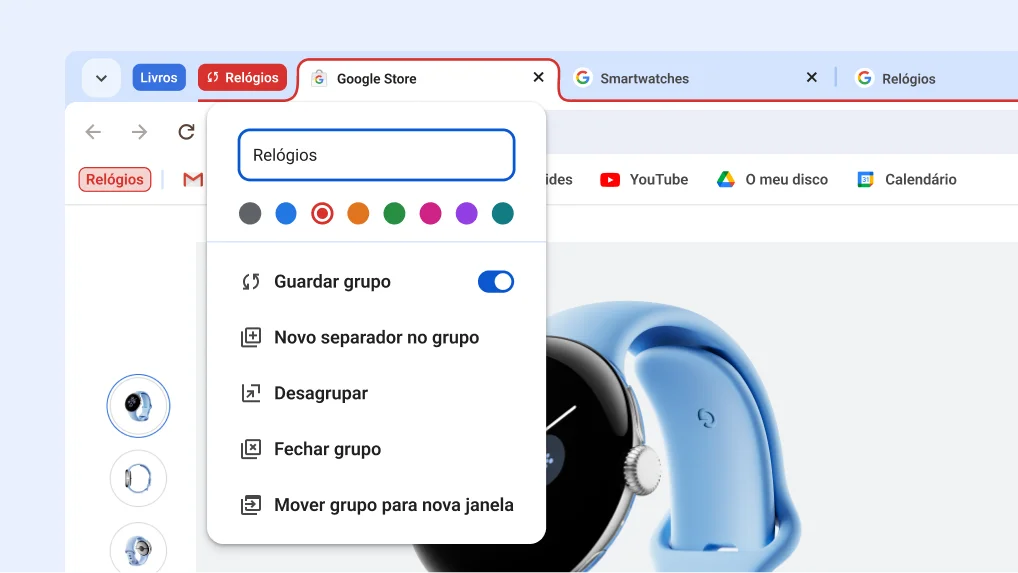
Task: Close the Google Store tab
Action: click(538, 77)
